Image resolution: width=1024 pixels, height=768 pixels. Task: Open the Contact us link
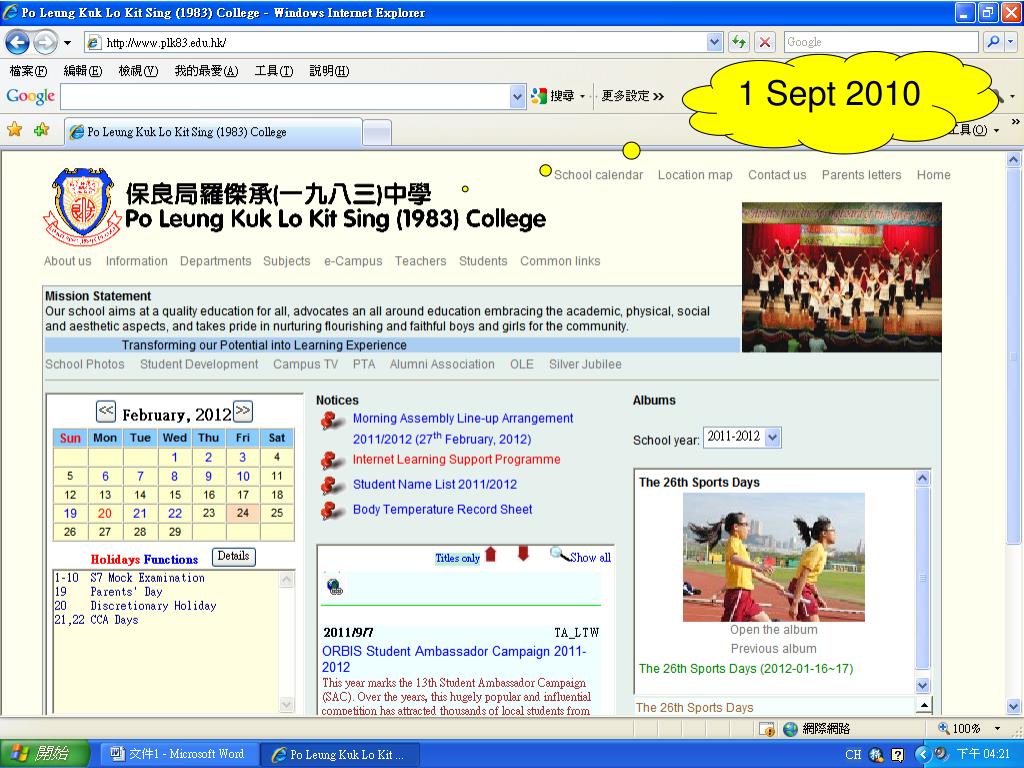click(x=777, y=175)
